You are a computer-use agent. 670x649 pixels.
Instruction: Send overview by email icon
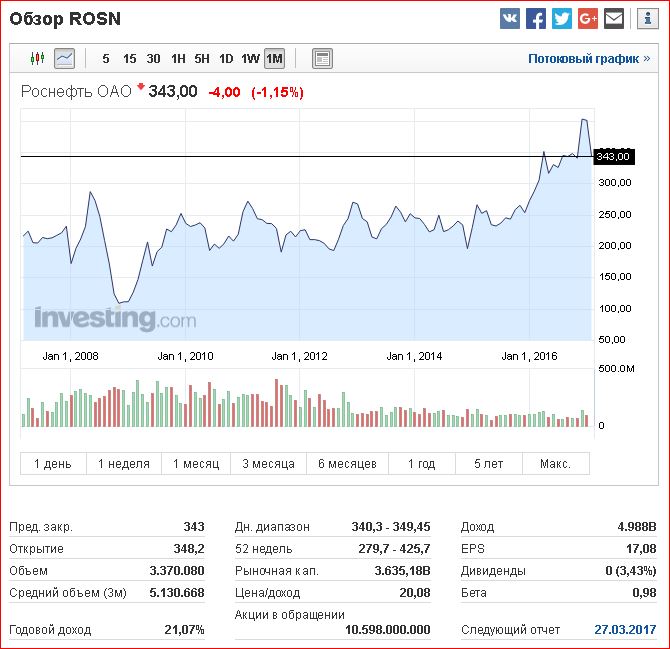click(x=614, y=19)
